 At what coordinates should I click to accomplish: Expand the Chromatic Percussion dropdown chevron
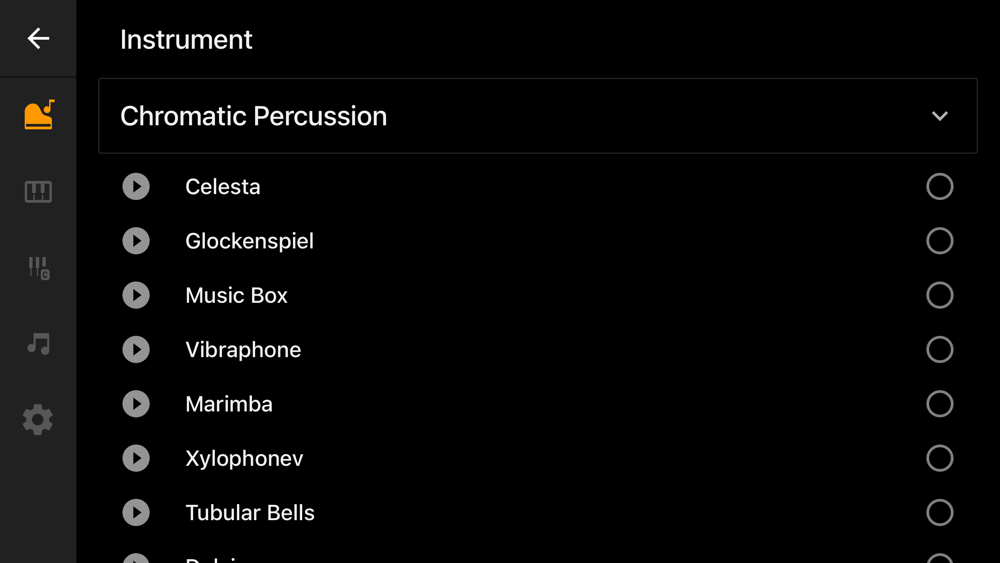click(x=939, y=116)
